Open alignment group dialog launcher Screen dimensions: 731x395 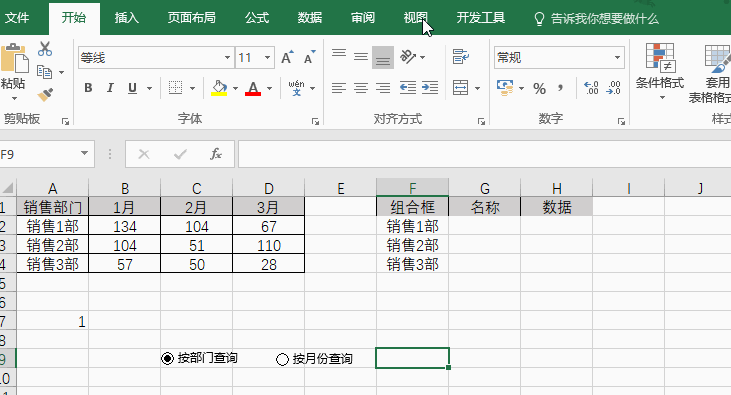[481, 121]
